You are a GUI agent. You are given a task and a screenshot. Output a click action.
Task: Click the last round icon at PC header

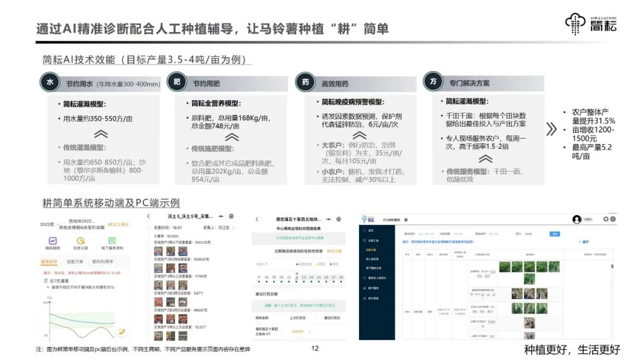(x=613, y=219)
